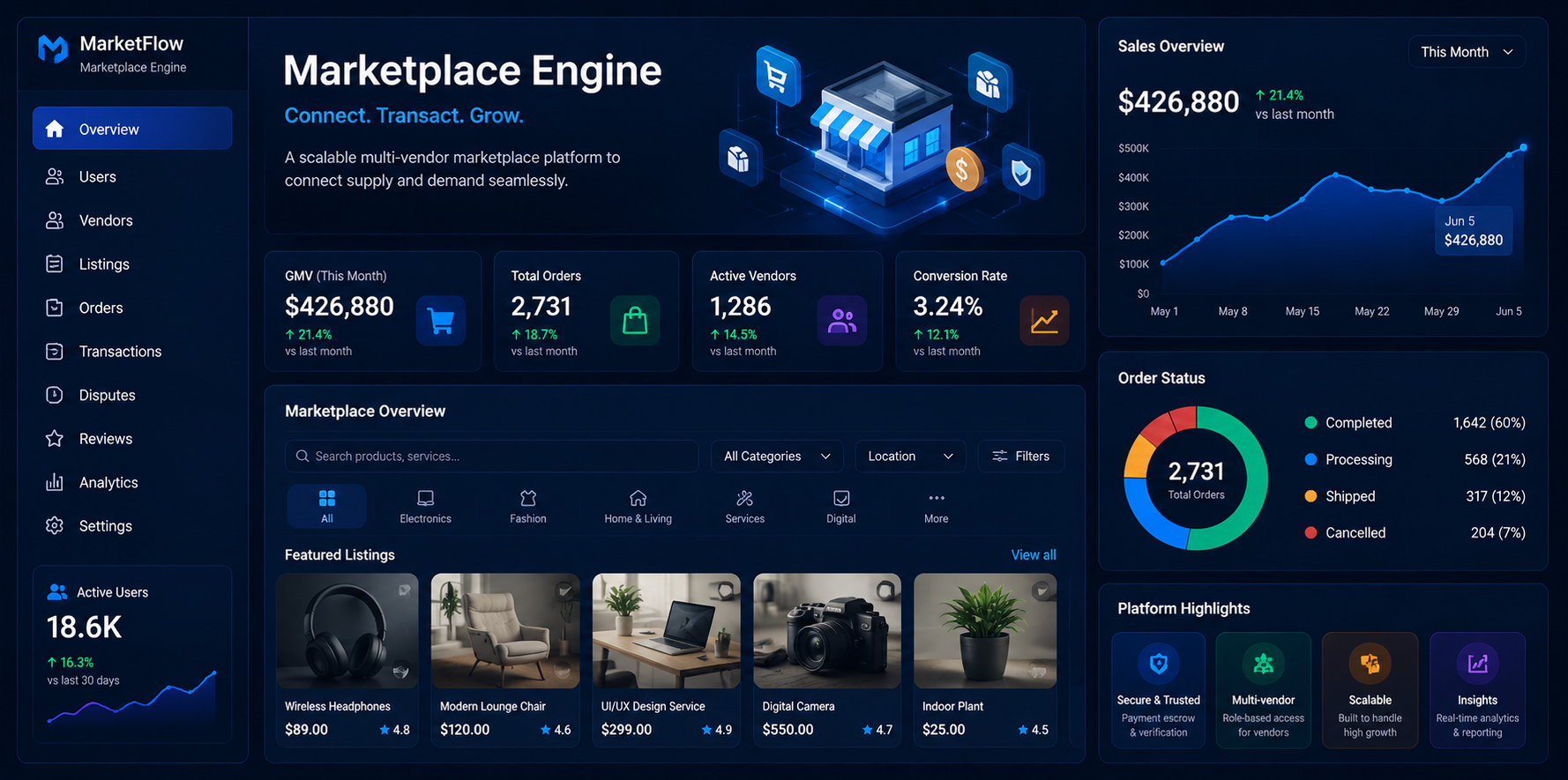This screenshot has height=780, width=1568.
Task: Open the Disputes clock icon
Action: [55, 395]
